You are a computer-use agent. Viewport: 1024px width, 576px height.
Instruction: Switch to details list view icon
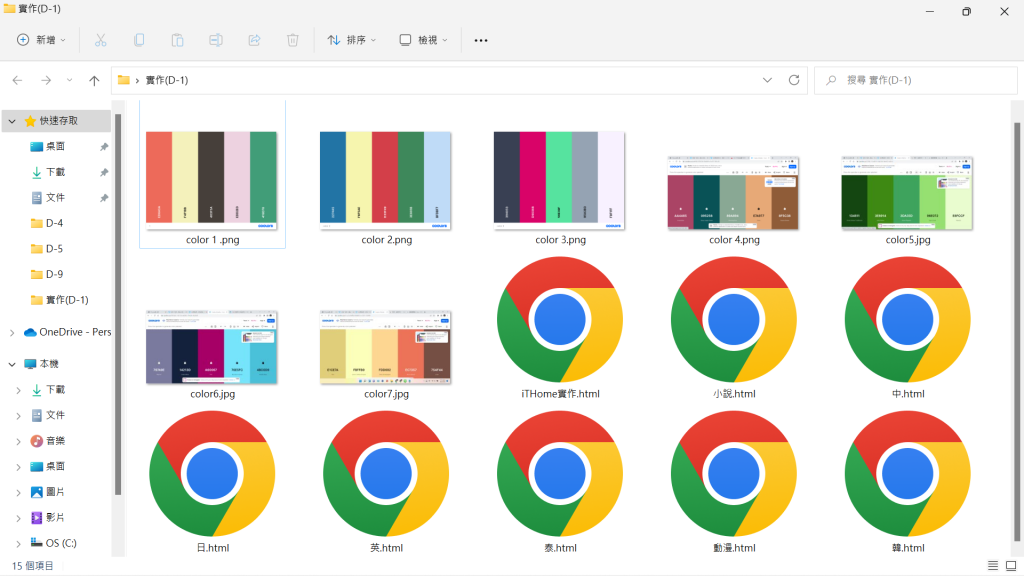(993, 566)
